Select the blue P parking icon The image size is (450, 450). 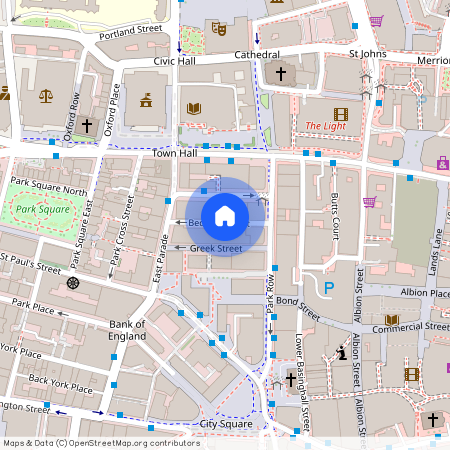click(x=329, y=288)
